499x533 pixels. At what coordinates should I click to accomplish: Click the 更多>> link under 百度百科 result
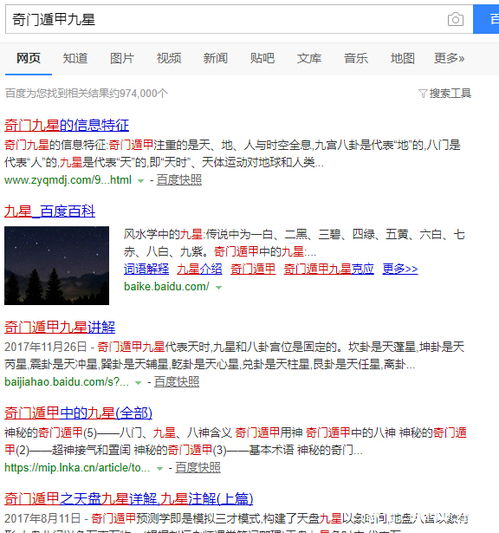coord(400,269)
